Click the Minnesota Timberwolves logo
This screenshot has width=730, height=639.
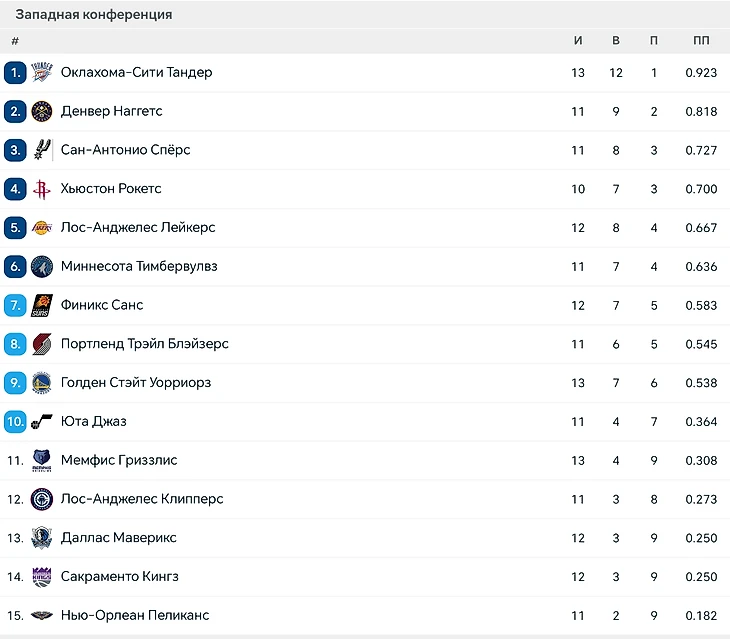(x=41, y=266)
